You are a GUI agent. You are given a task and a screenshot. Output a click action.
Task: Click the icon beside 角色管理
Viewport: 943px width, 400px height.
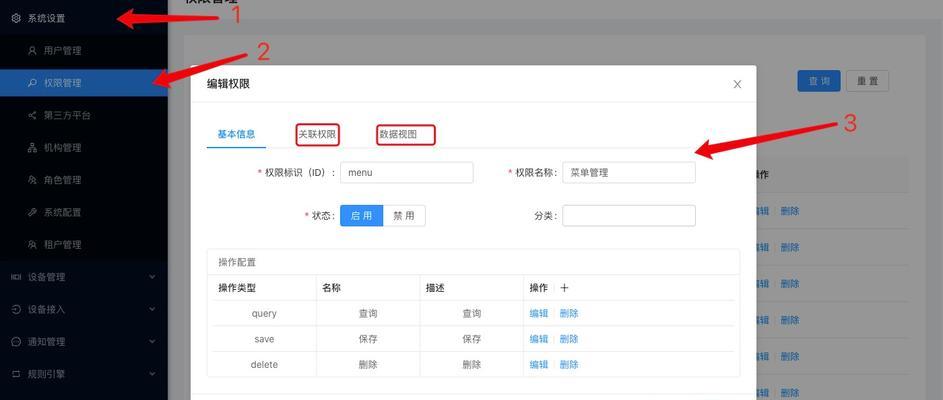point(32,180)
